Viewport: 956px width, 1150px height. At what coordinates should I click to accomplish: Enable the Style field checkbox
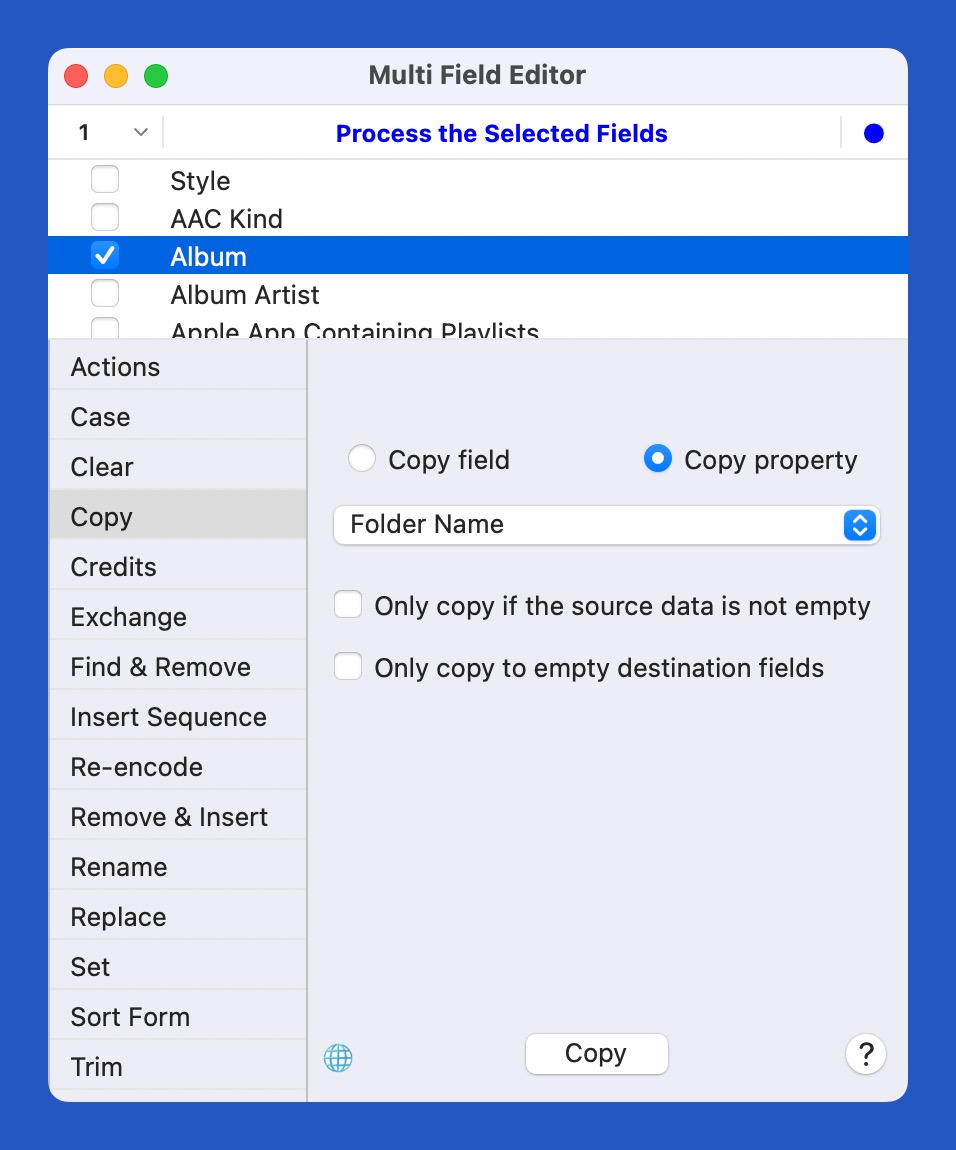tap(105, 180)
